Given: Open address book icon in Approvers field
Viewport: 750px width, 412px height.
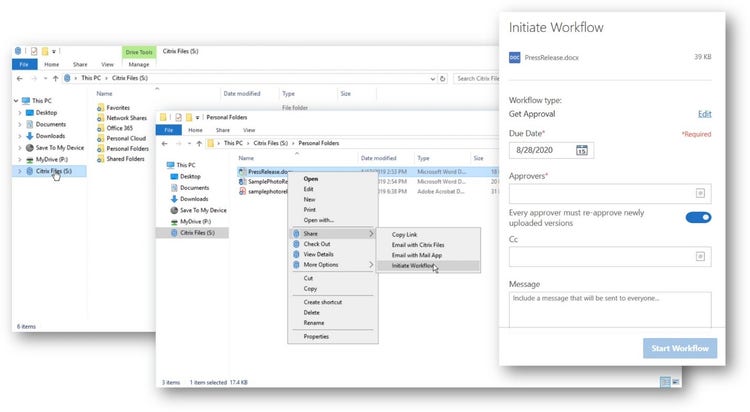Looking at the screenshot, I should click(x=700, y=193).
